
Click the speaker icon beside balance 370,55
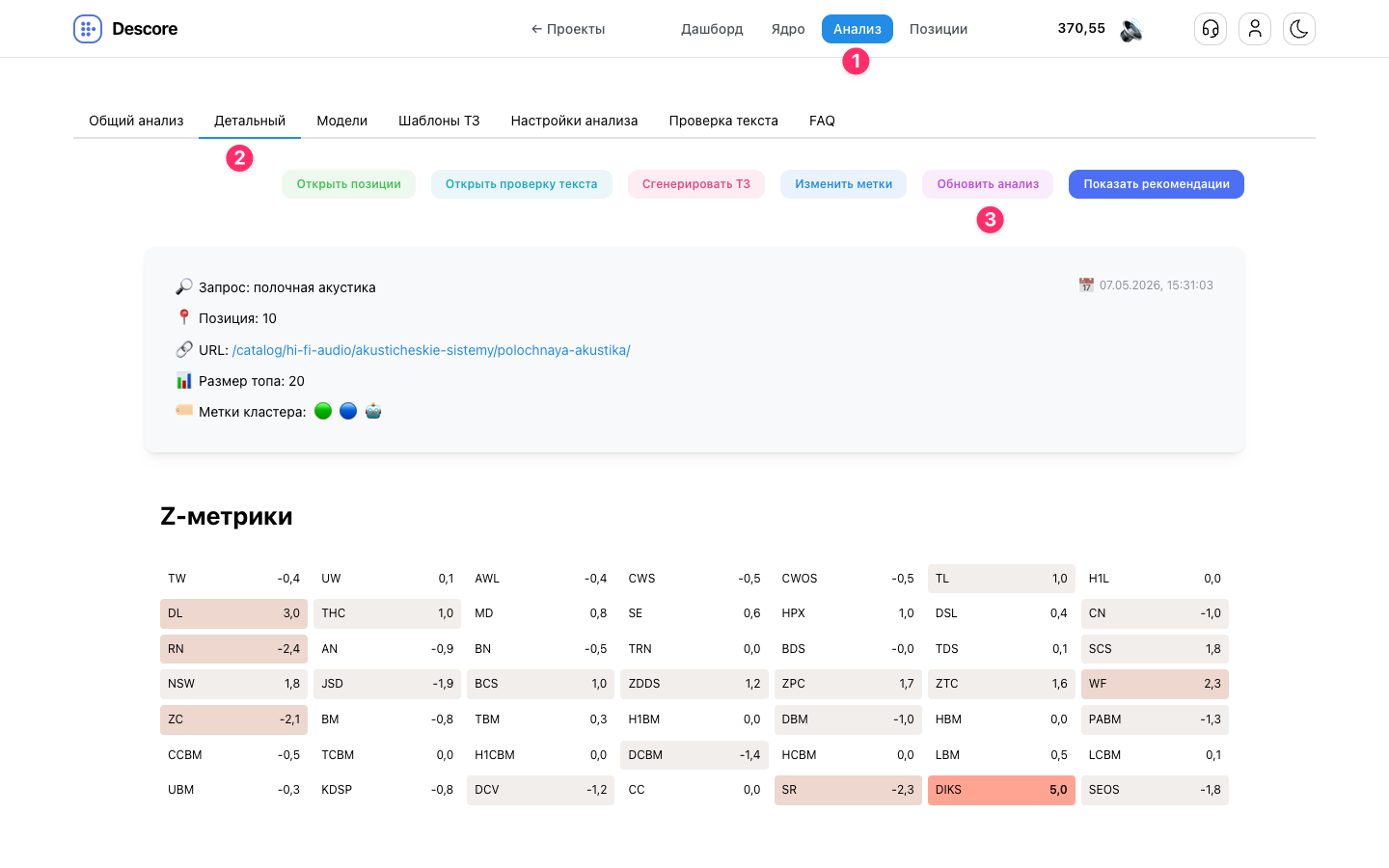pos(1131,30)
